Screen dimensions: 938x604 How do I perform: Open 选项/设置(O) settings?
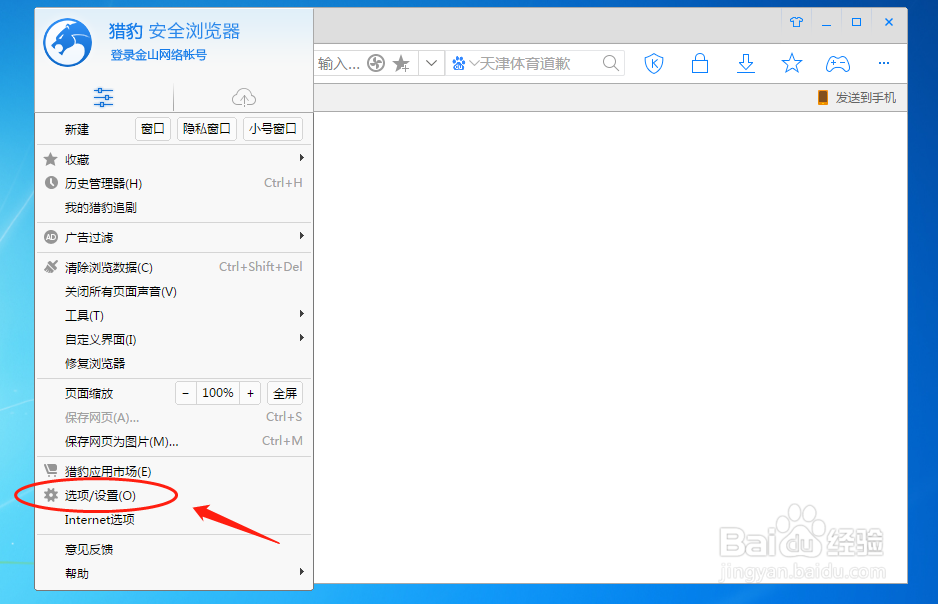[x=174, y=495]
